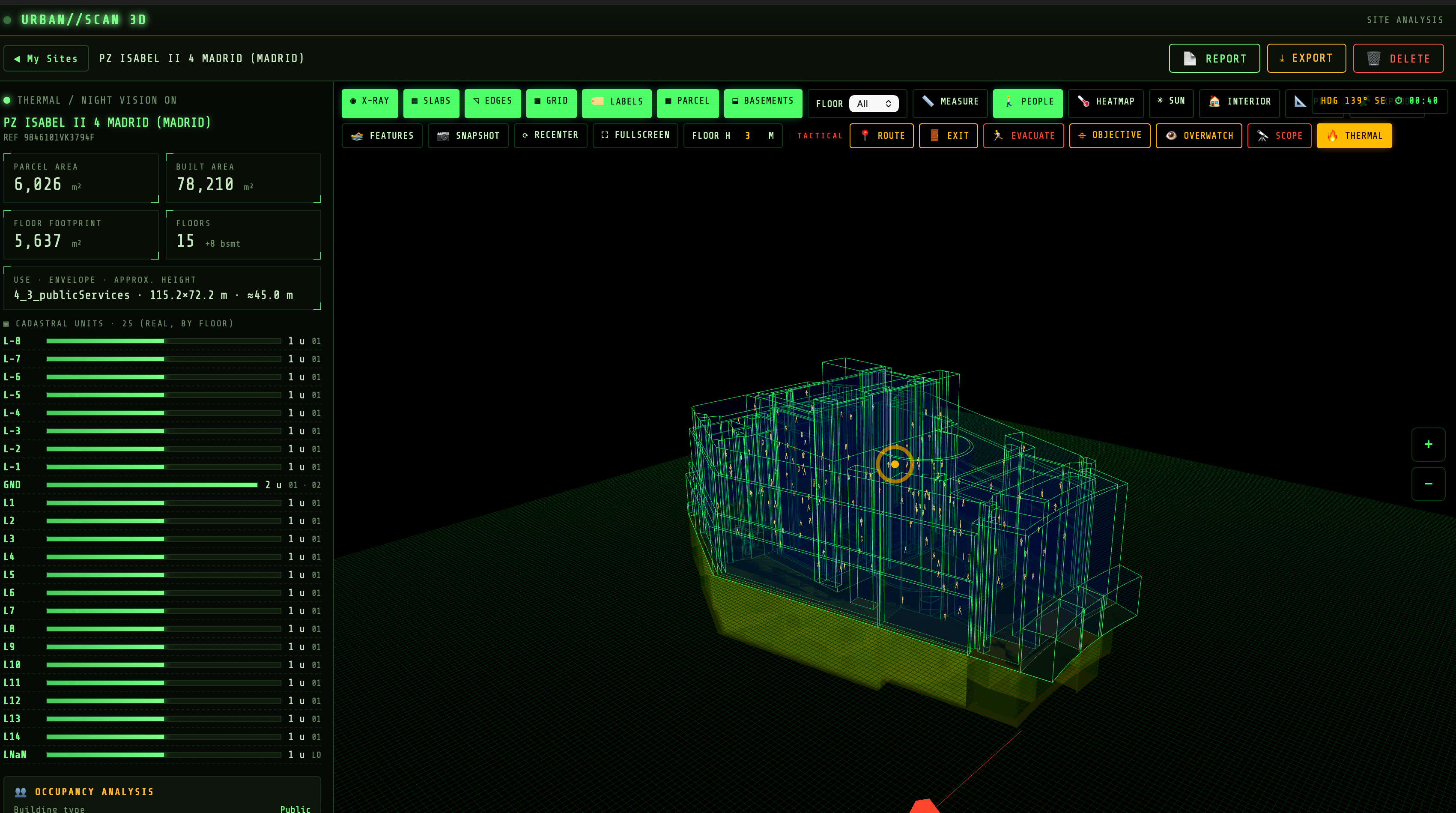Viewport: 1456px width, 813px height.
Task: Select floor row L1
Action: (162, 502)
